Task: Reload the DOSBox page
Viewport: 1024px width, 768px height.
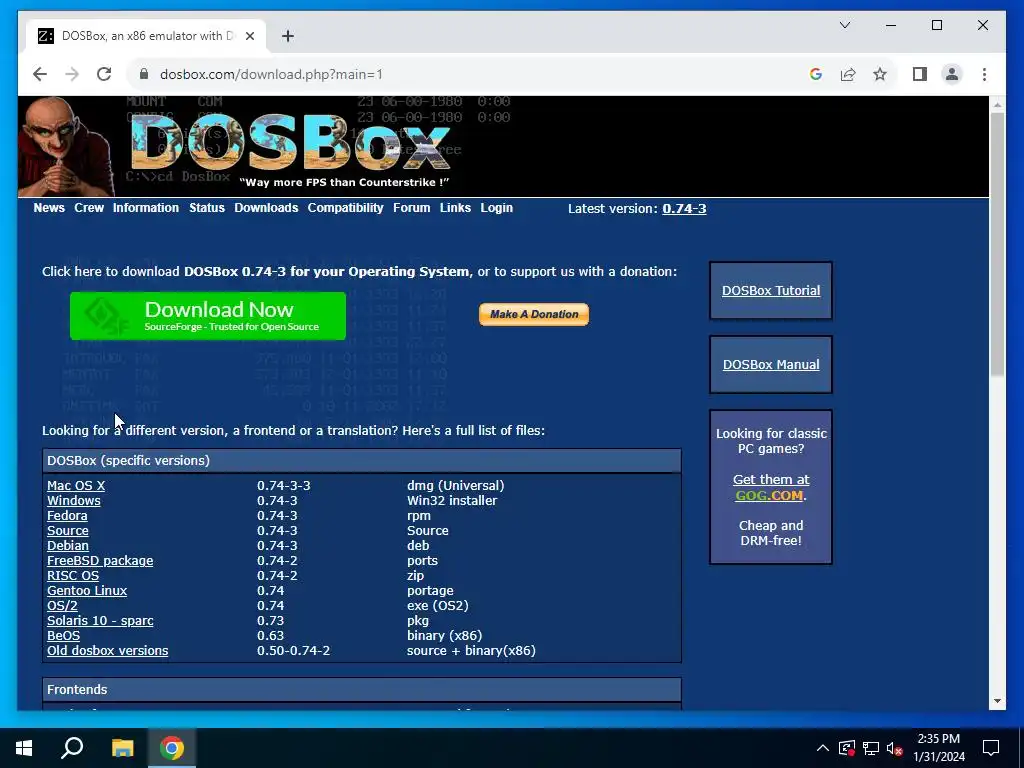Action: tap(104, 74)
